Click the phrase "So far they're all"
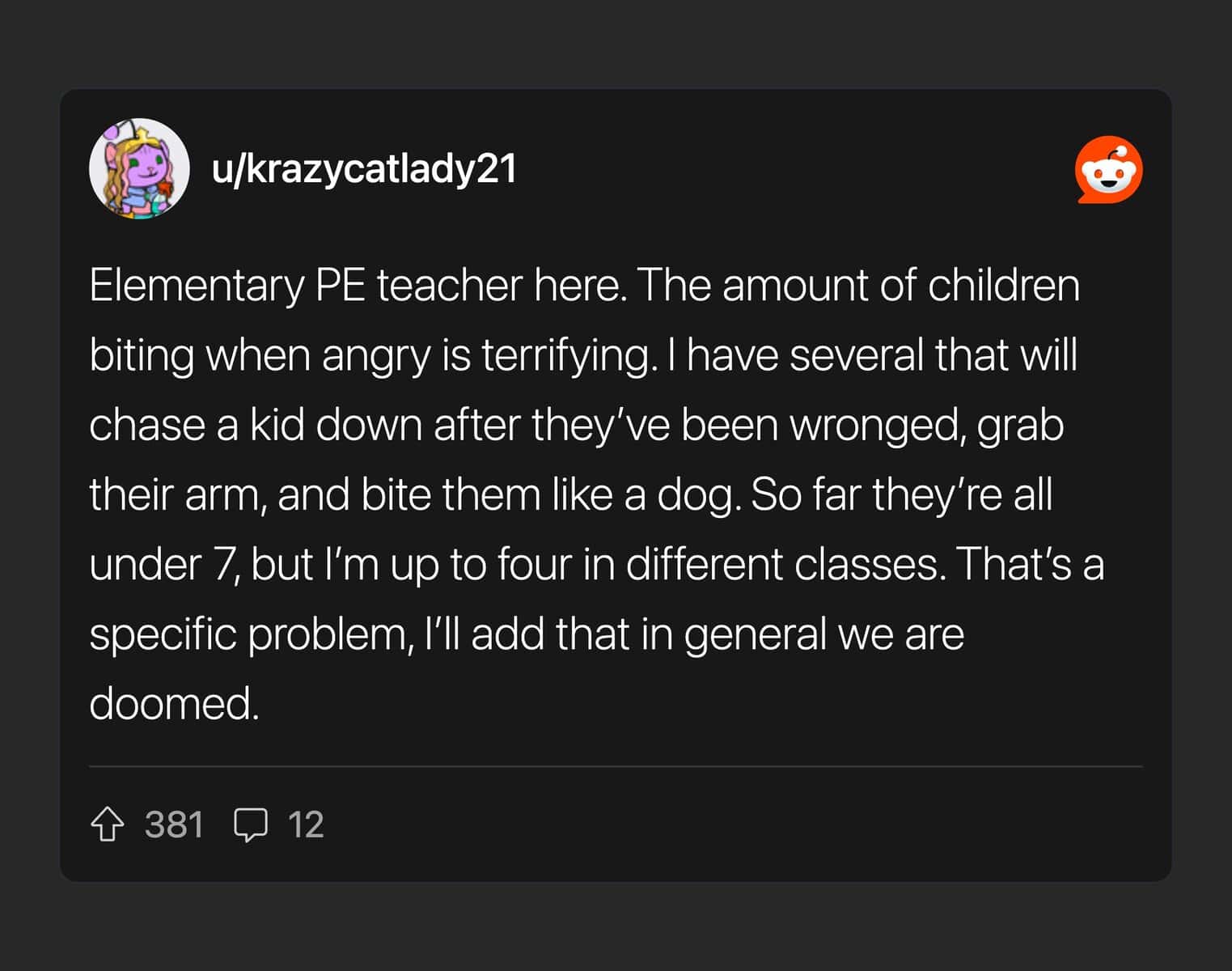This screenshot has height=971, width=1232. 902,494
